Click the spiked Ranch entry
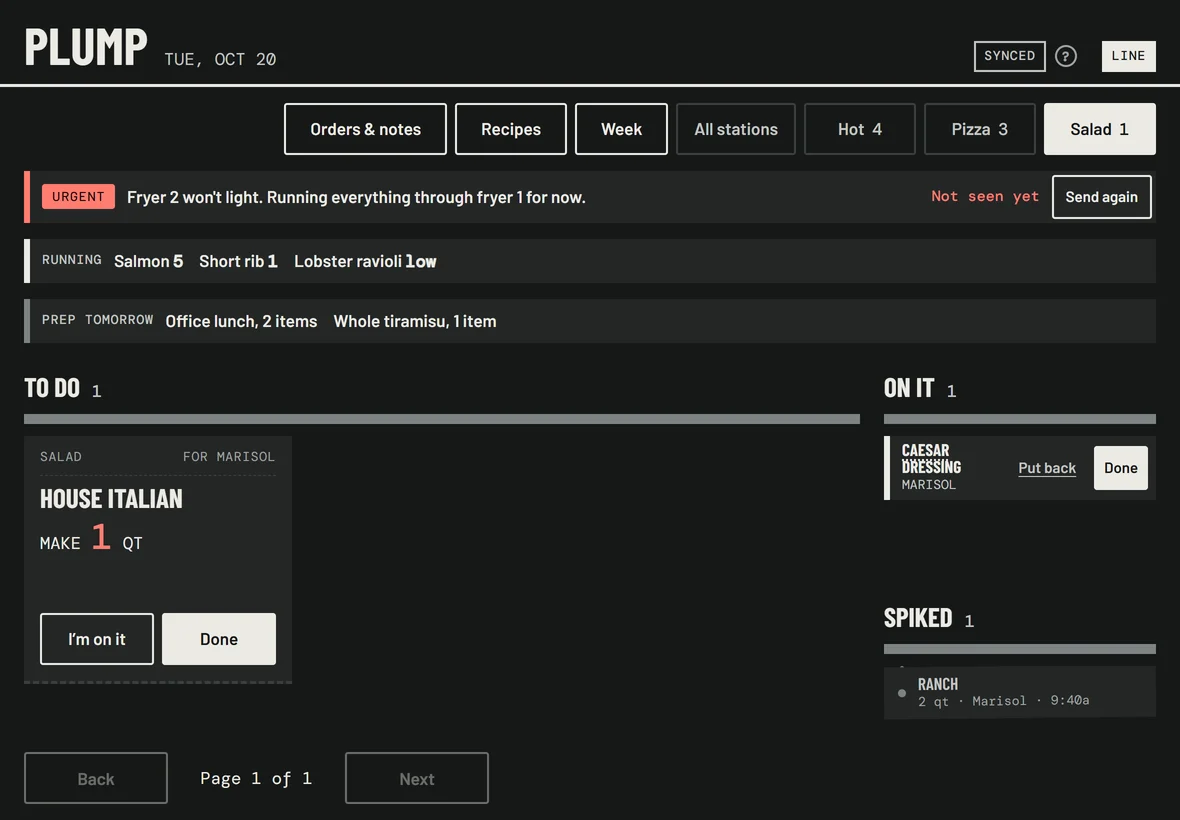This screenshot has width=1180, height=820. click(x=1020, y=692)
